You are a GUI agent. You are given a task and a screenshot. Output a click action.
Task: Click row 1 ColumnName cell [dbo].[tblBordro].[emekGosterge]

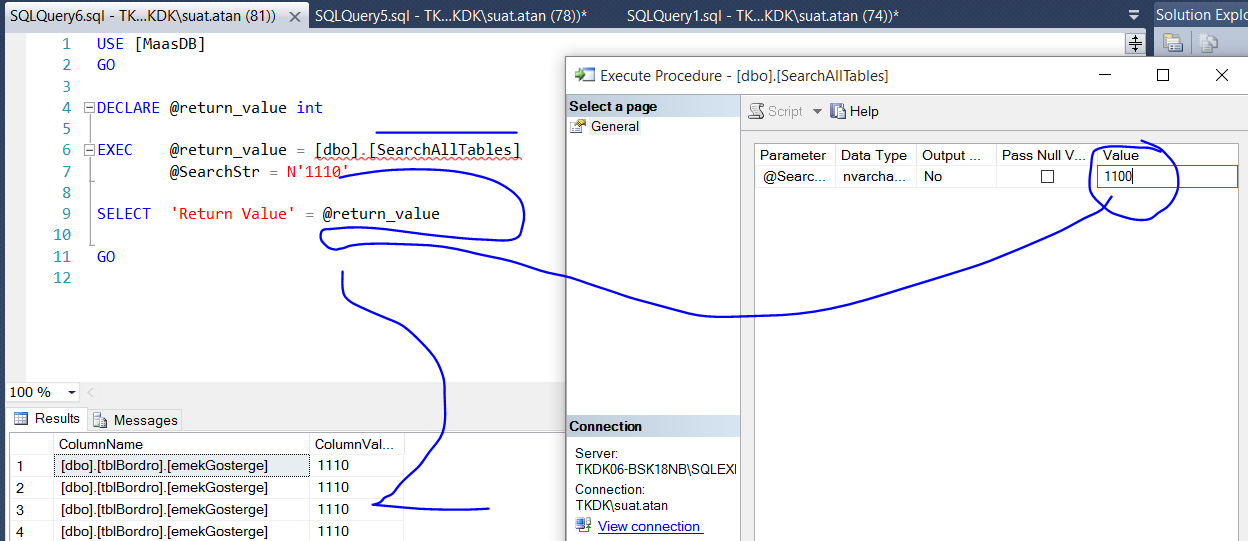pos(181,466)
